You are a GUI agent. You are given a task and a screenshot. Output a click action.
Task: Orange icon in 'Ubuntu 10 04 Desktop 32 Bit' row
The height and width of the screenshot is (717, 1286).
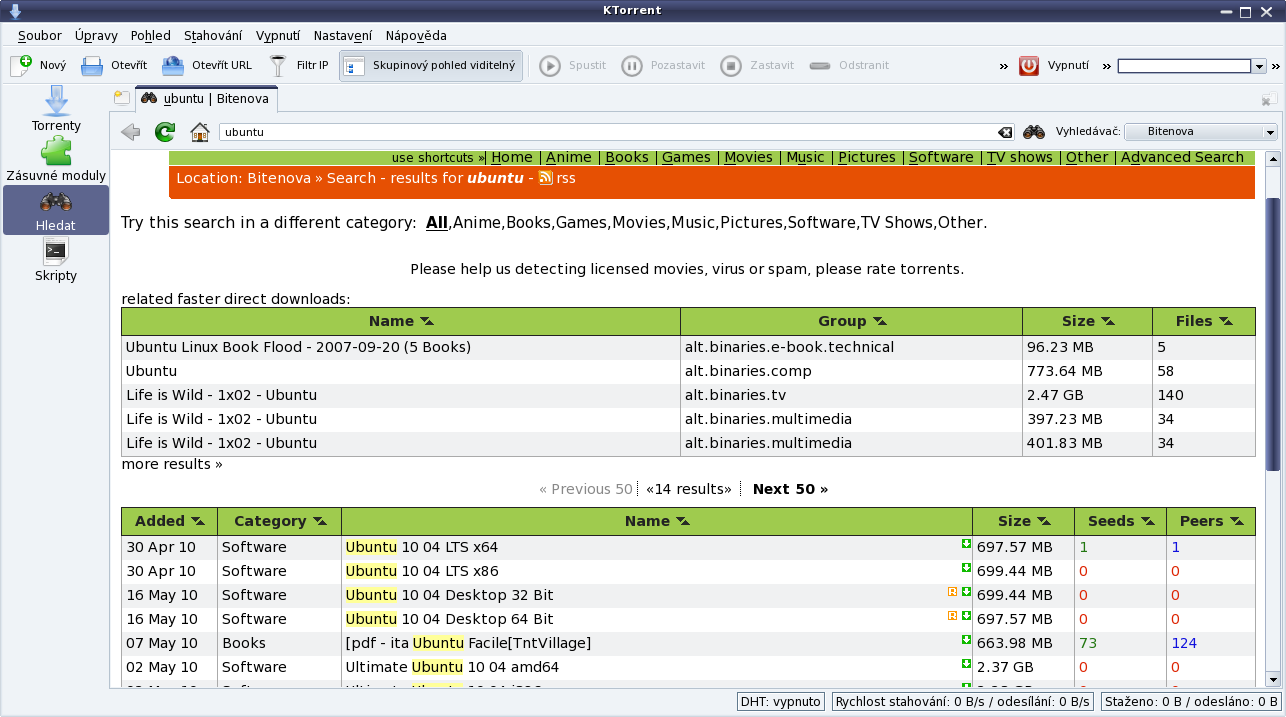[x=952, y=592]
